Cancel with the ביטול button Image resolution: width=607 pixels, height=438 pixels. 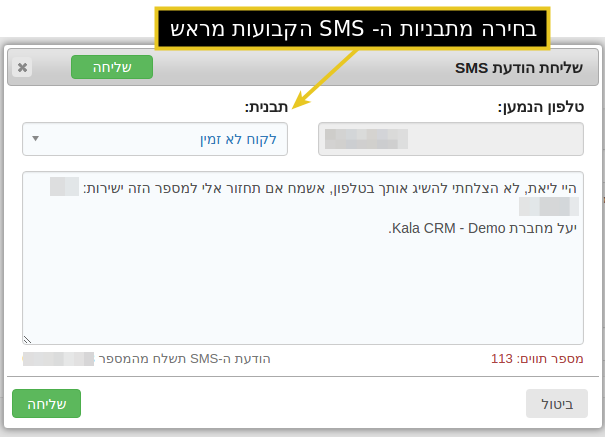557,404
